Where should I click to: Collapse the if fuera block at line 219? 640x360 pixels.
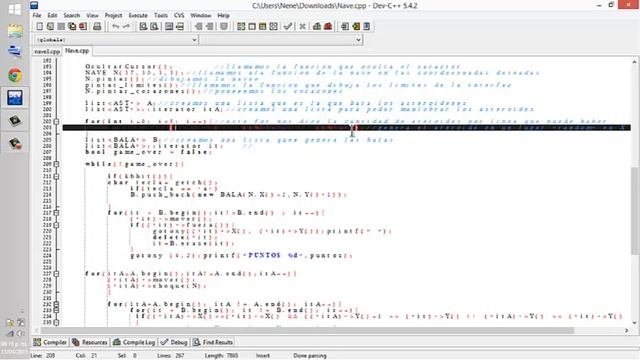(56, 225)
